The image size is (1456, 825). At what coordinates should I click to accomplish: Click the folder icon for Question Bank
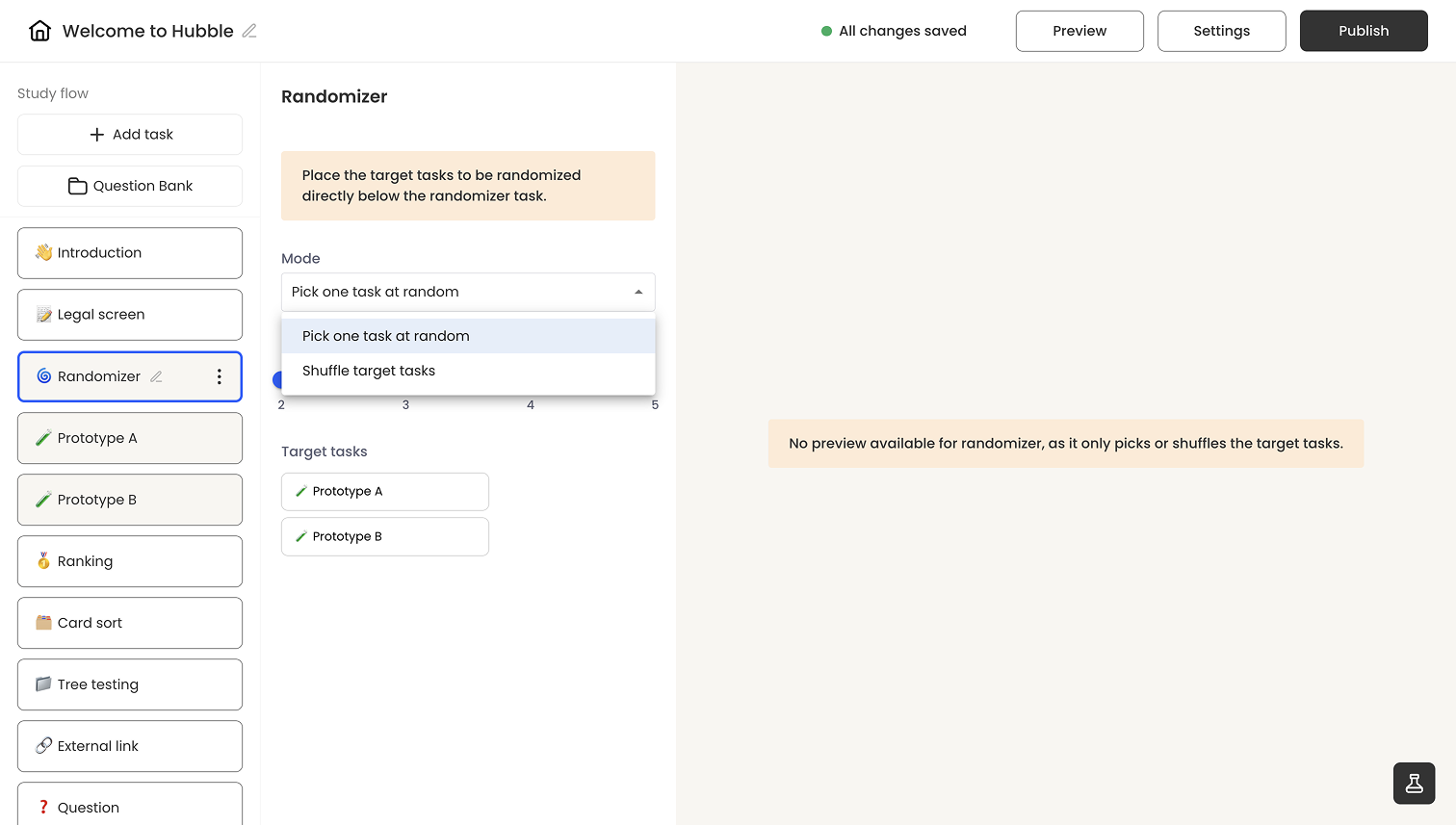pyautogui.click(x=77, y=186)
